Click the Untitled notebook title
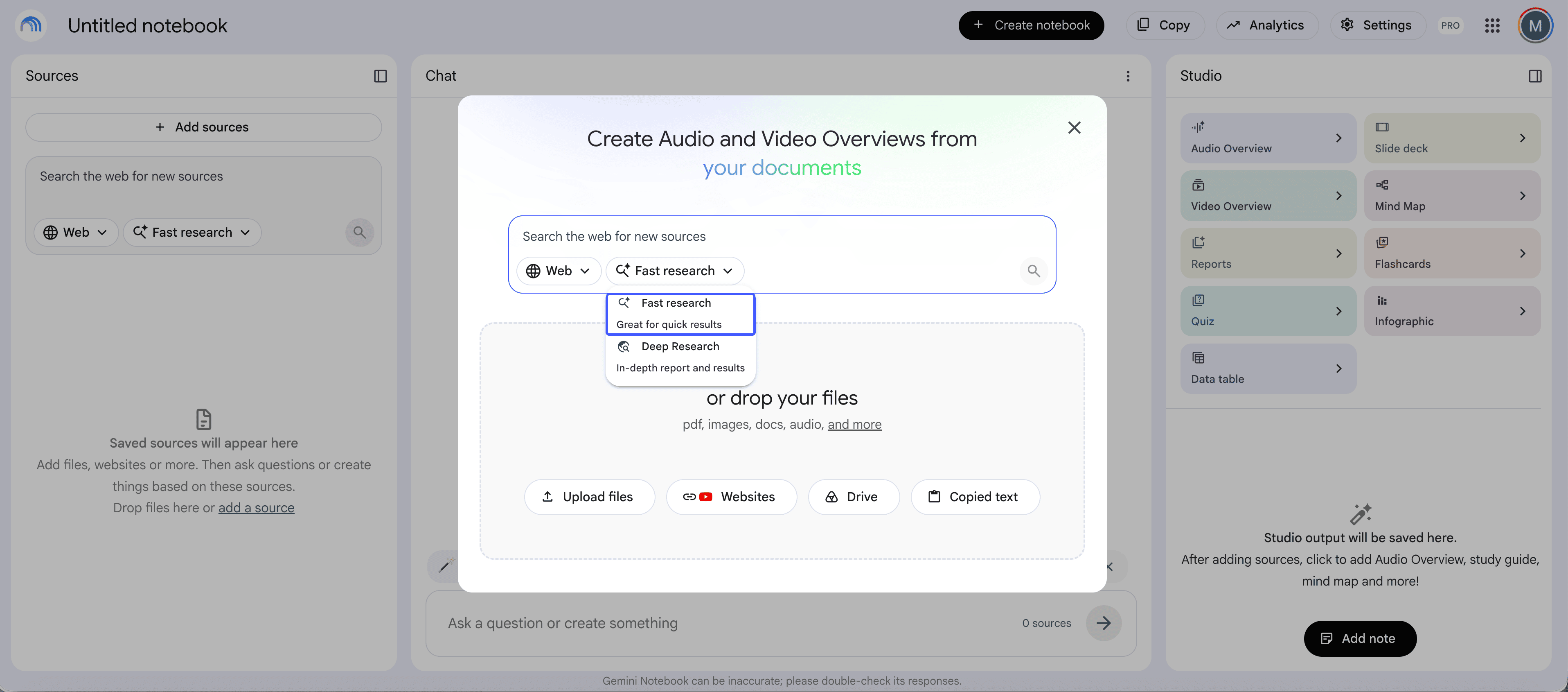Image resolution: width=1568 pixels, height=692 pixels. pyautogui.click(x=147, y=25)
